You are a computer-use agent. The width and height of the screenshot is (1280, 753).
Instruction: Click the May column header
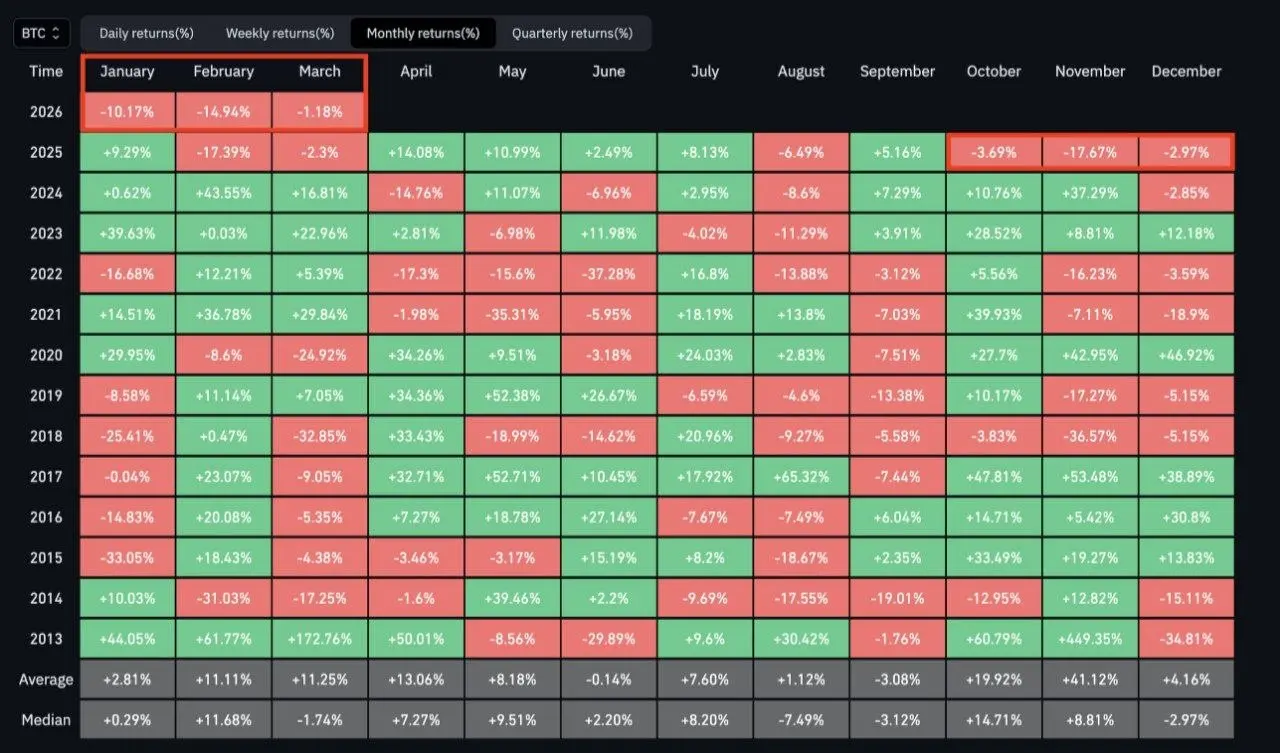point(512,71)
